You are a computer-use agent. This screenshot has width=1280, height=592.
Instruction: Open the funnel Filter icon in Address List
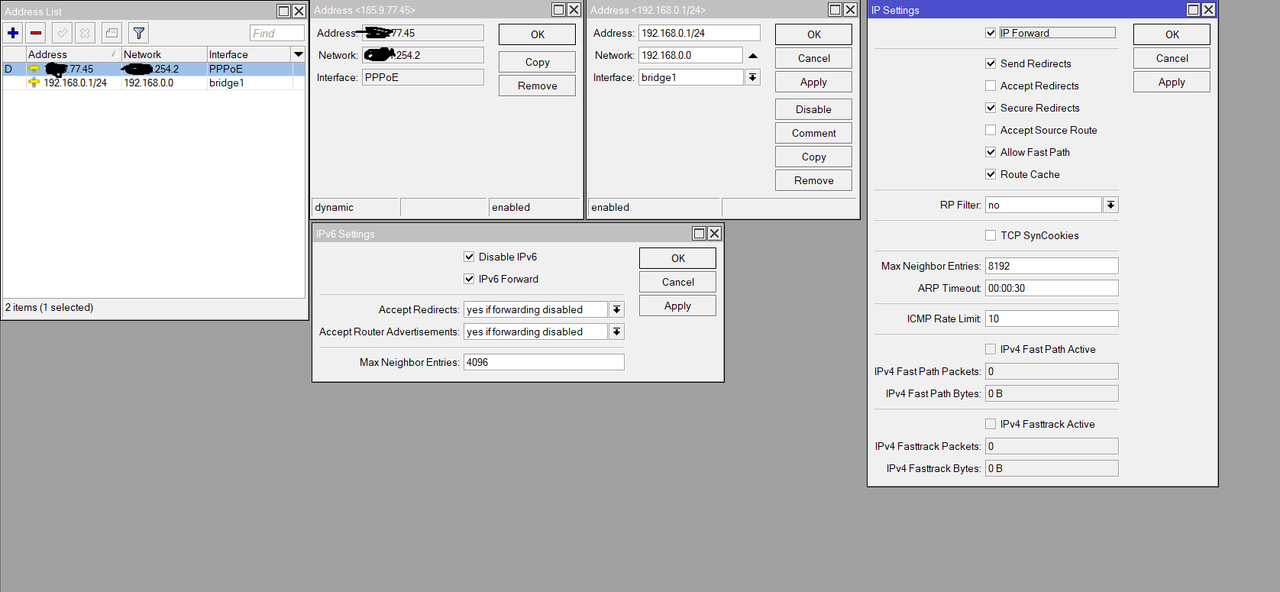[x=139, y=33]
